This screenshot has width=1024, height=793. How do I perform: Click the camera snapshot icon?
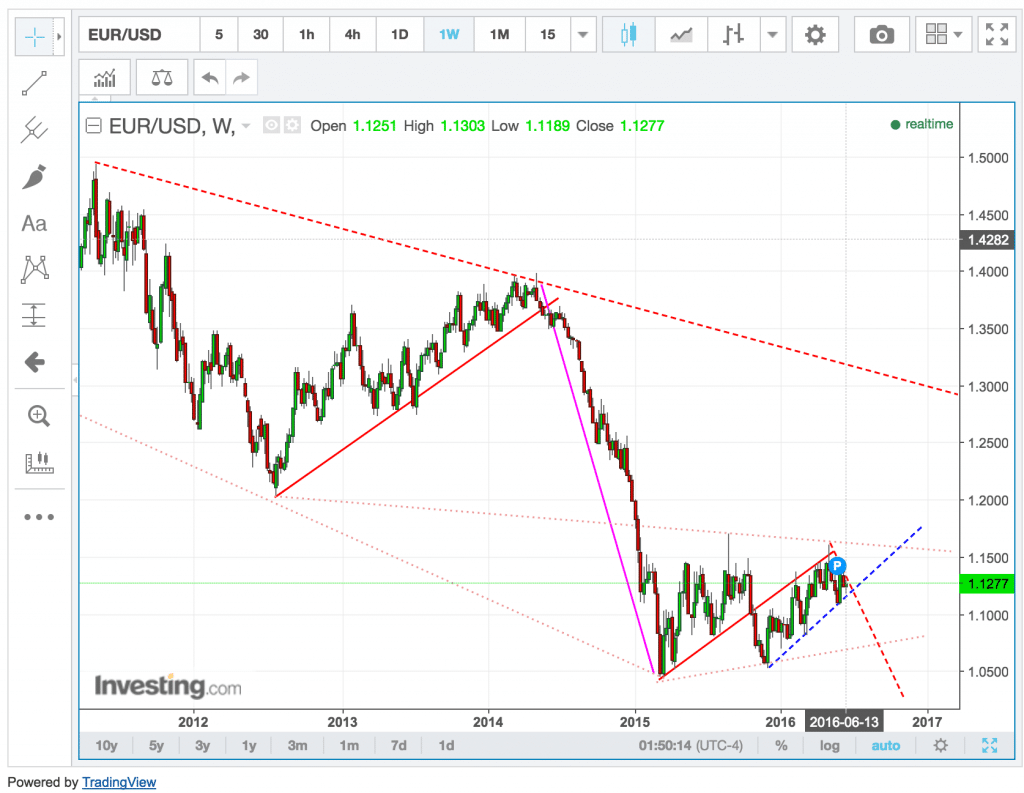[881, 35]
